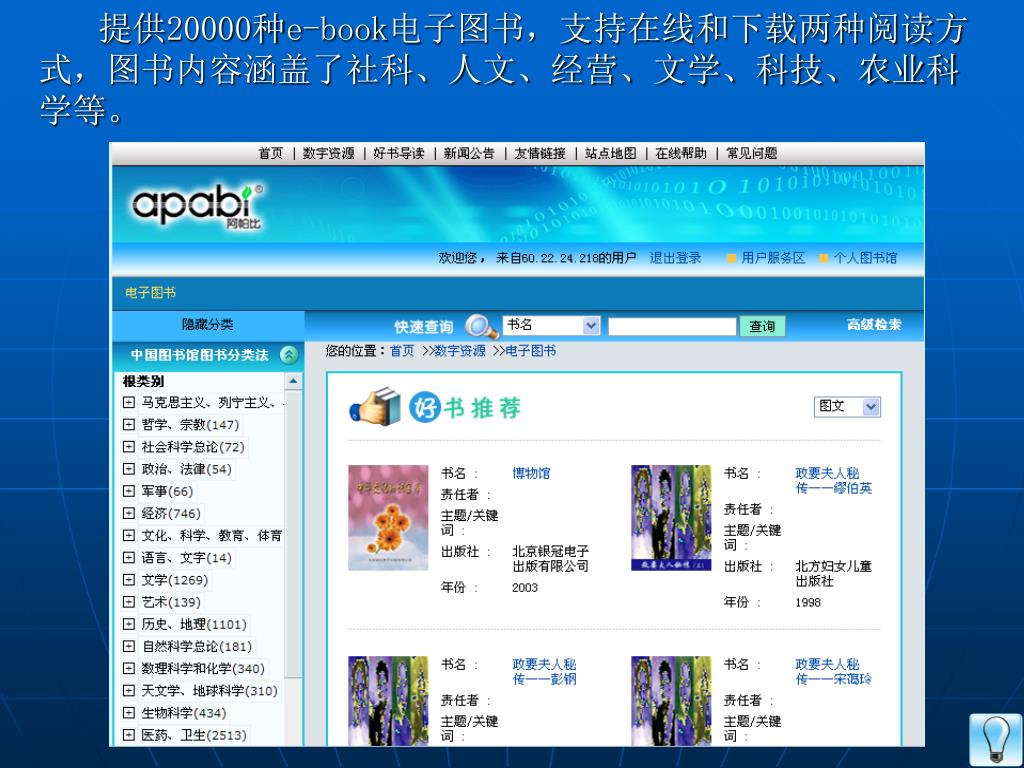1024x768 pixels.
Task: Open 新闻公告 in the top navigation
Action: [x=469, y=153]
